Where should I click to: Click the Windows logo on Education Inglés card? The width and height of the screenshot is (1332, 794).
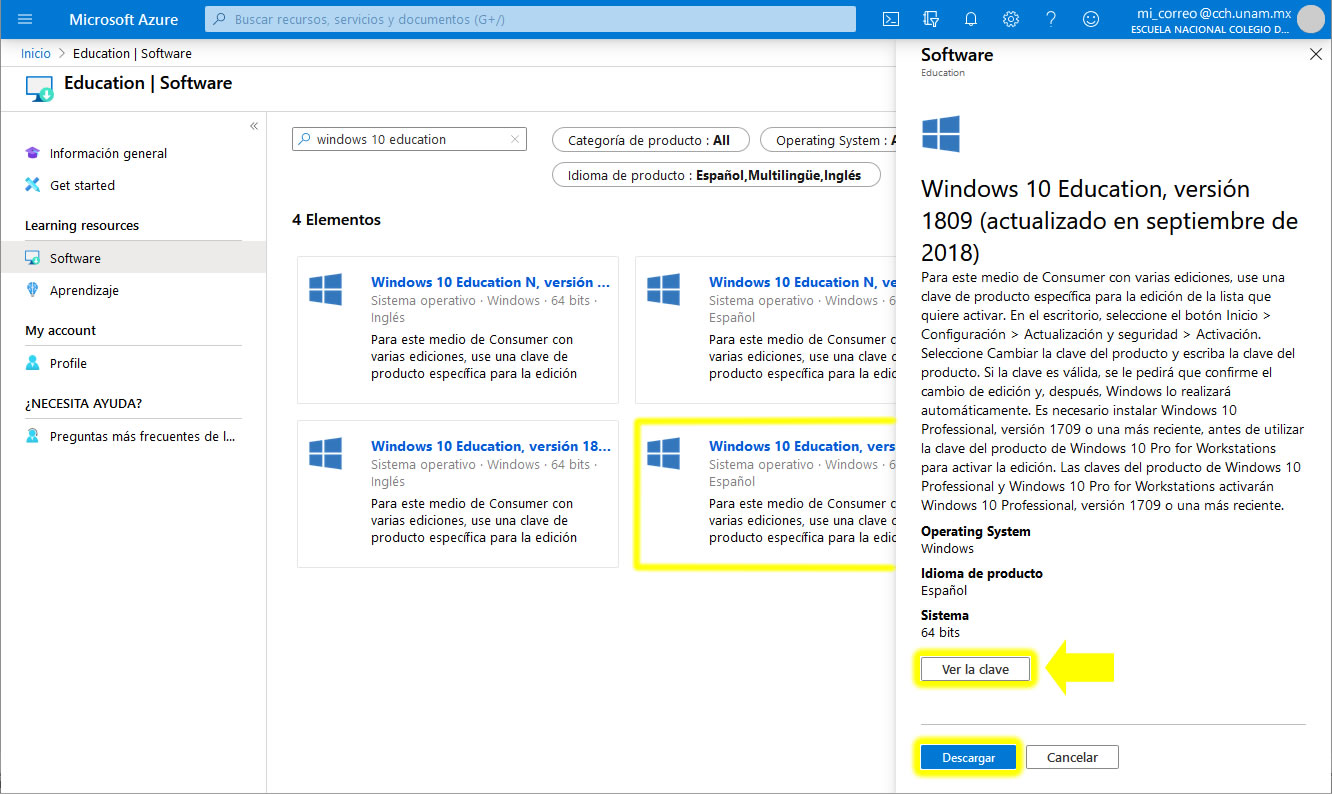pos(325,454)
